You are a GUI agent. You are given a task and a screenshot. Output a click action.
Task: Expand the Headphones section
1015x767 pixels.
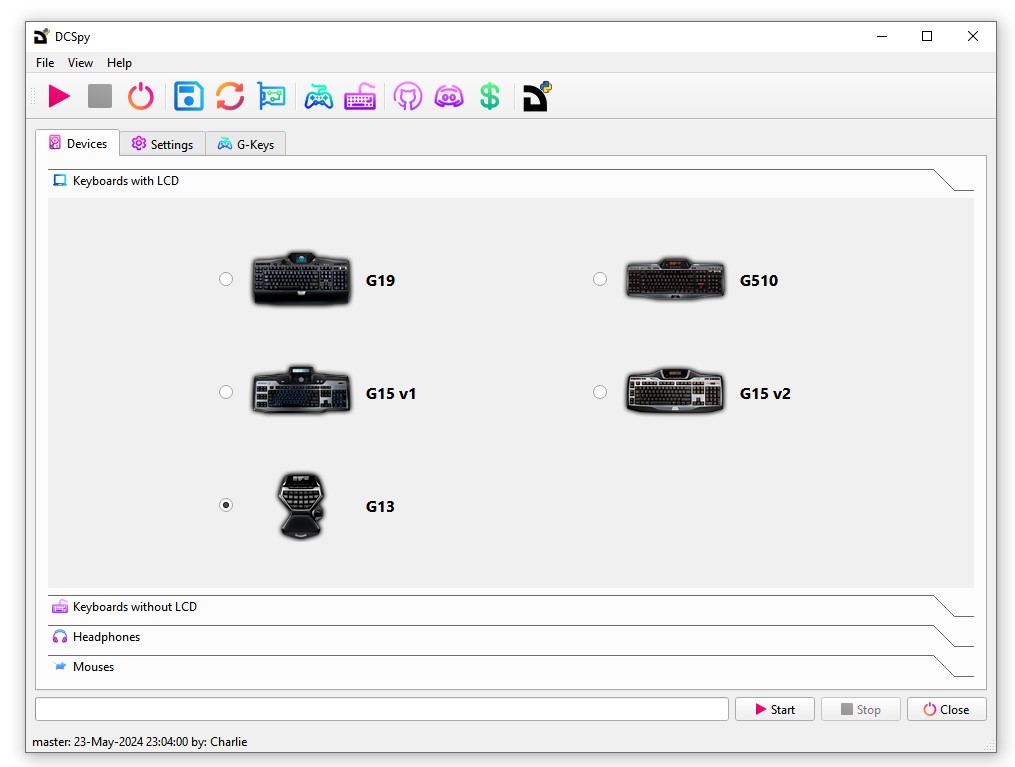click(x=106, y=637)
